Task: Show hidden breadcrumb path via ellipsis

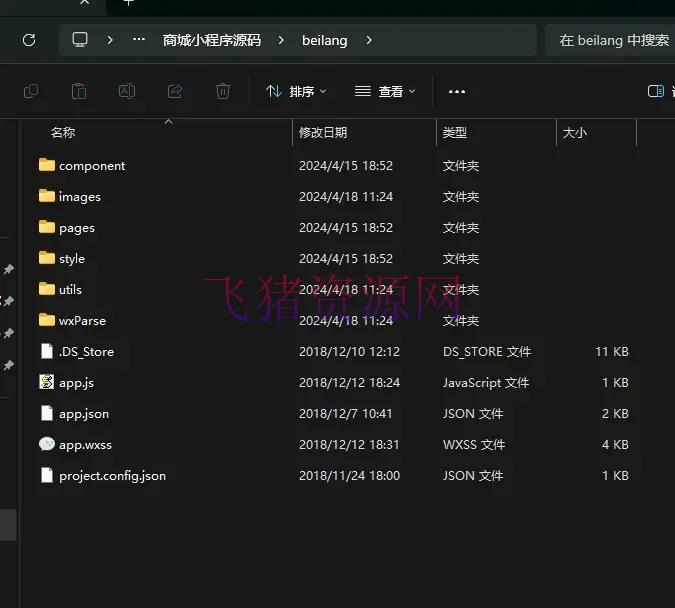Action: (139, 40)
